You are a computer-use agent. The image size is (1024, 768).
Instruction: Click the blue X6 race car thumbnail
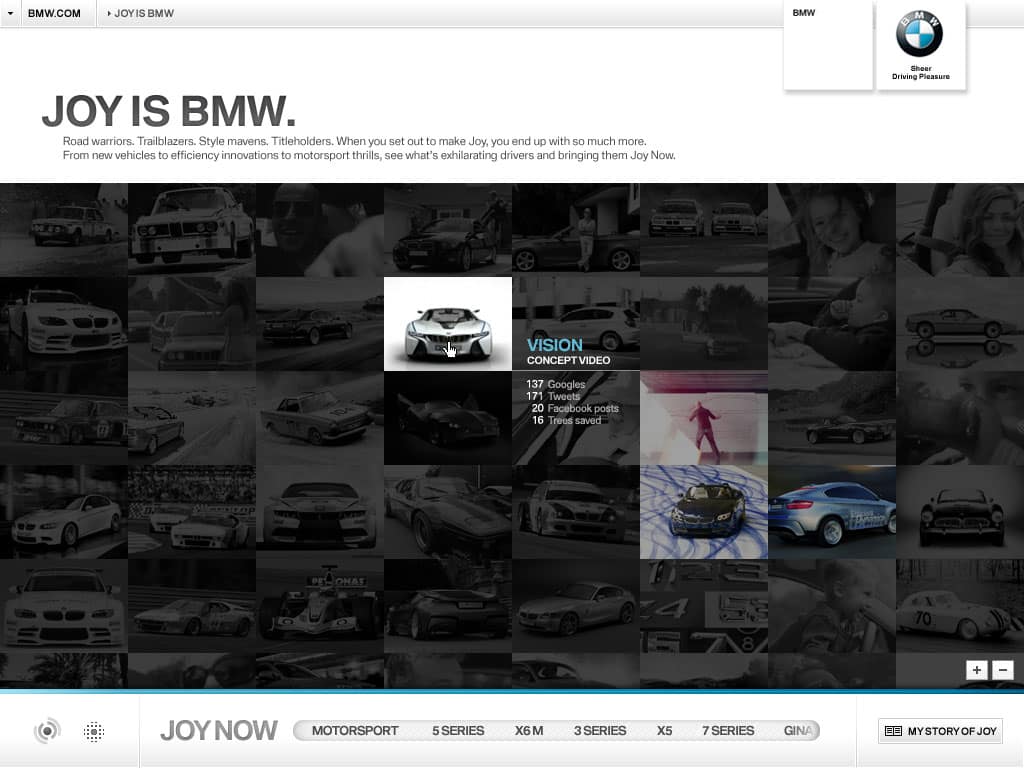tap(832, 512)
